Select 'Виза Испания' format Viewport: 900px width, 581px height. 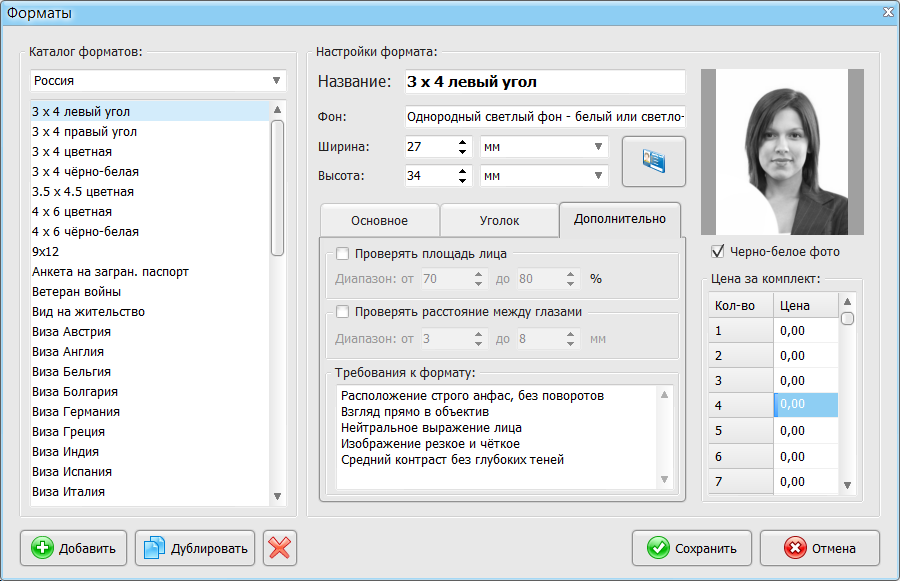click(150, 471)
